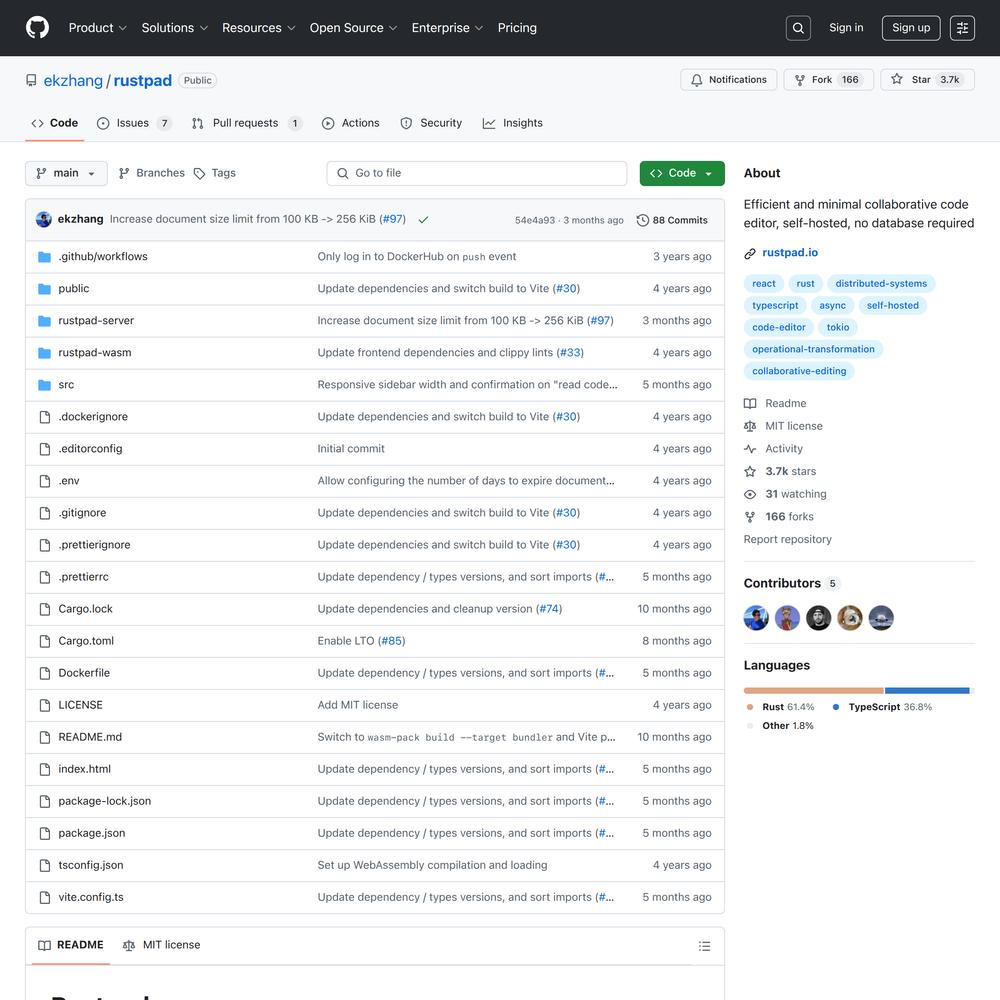1000x1000 pixels.
Task: Select the MIT license tab below file list
Action: (x=161, y=945)
